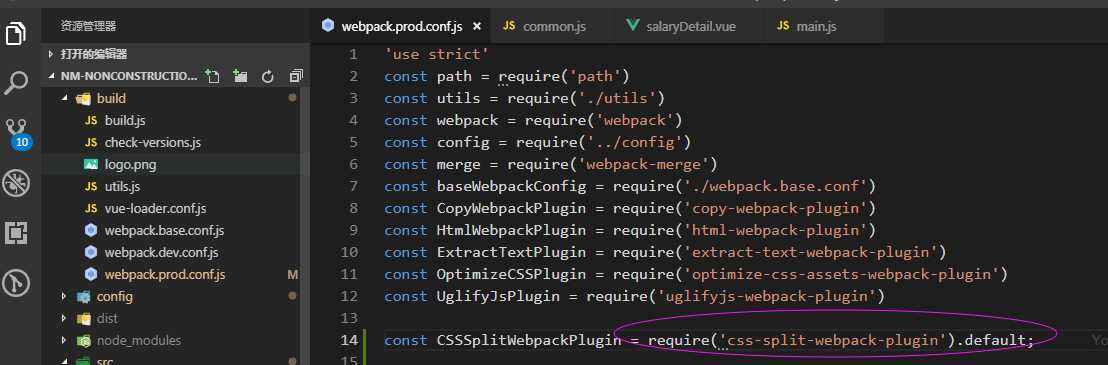1108x365 pixels.
Task: Collapse the NM-NONCONSTRUCTIO project section
Action: (129, 76)
